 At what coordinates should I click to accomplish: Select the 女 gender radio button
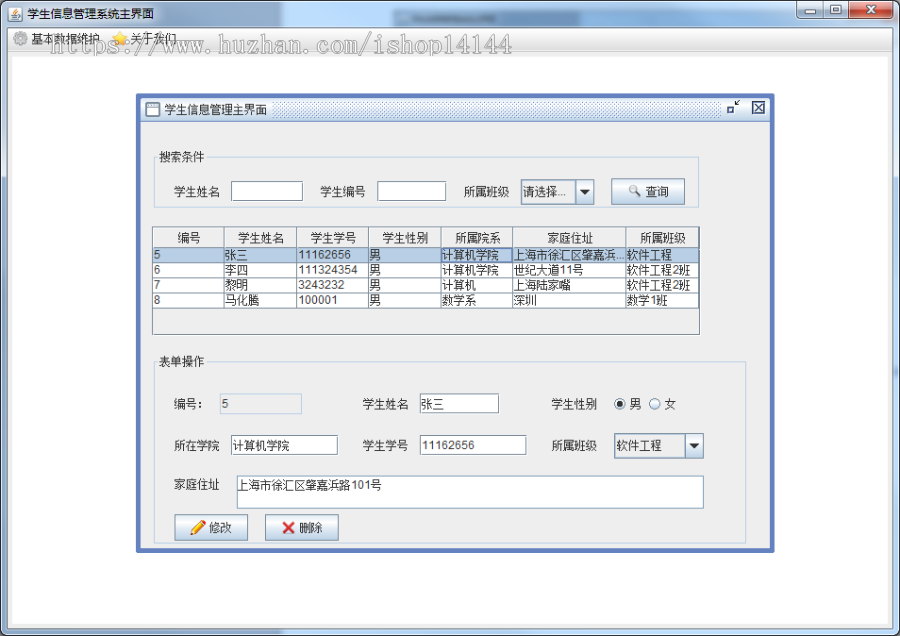pos(654,403)
